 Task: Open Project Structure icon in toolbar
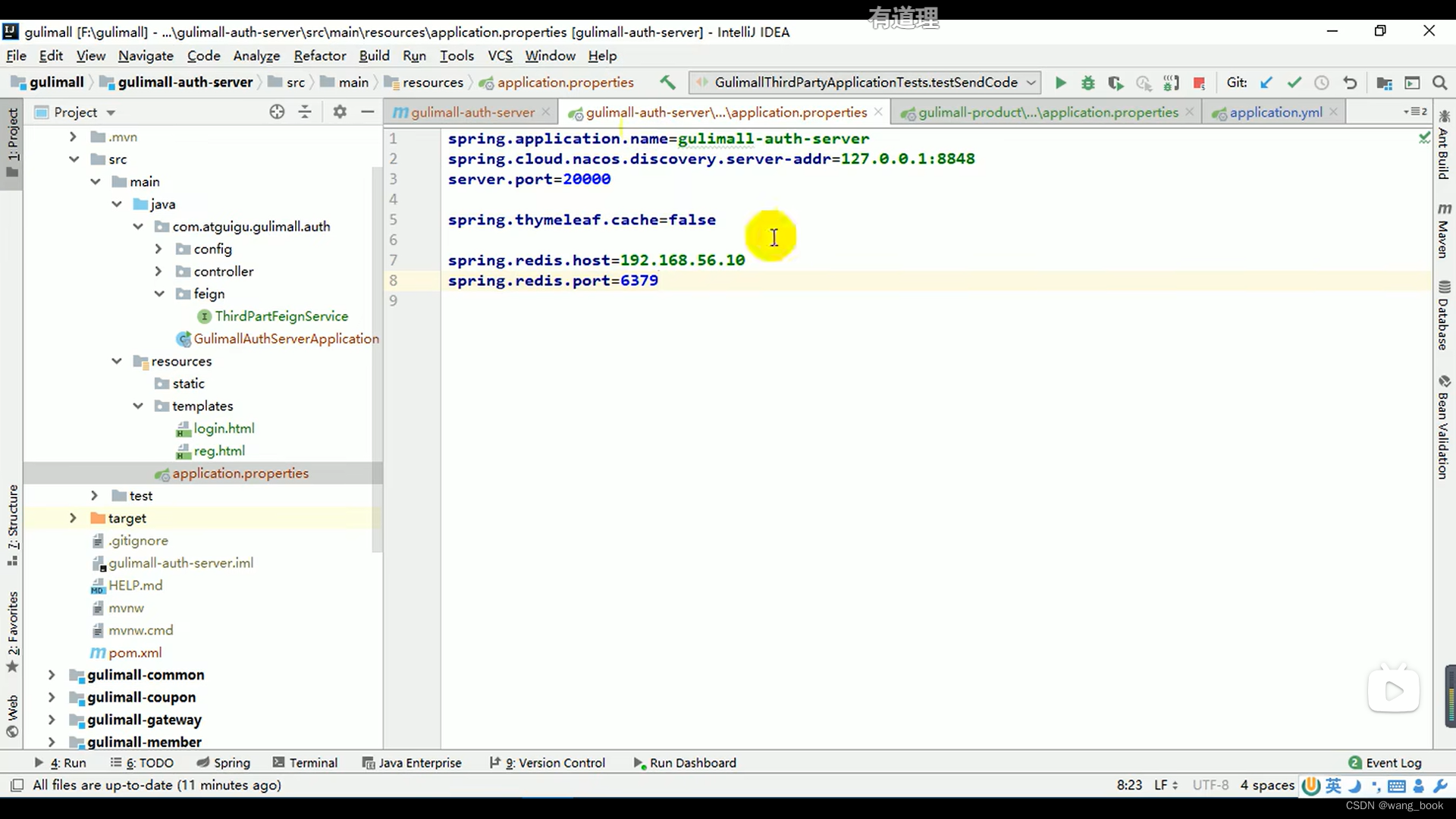(x=1384, y=83)
